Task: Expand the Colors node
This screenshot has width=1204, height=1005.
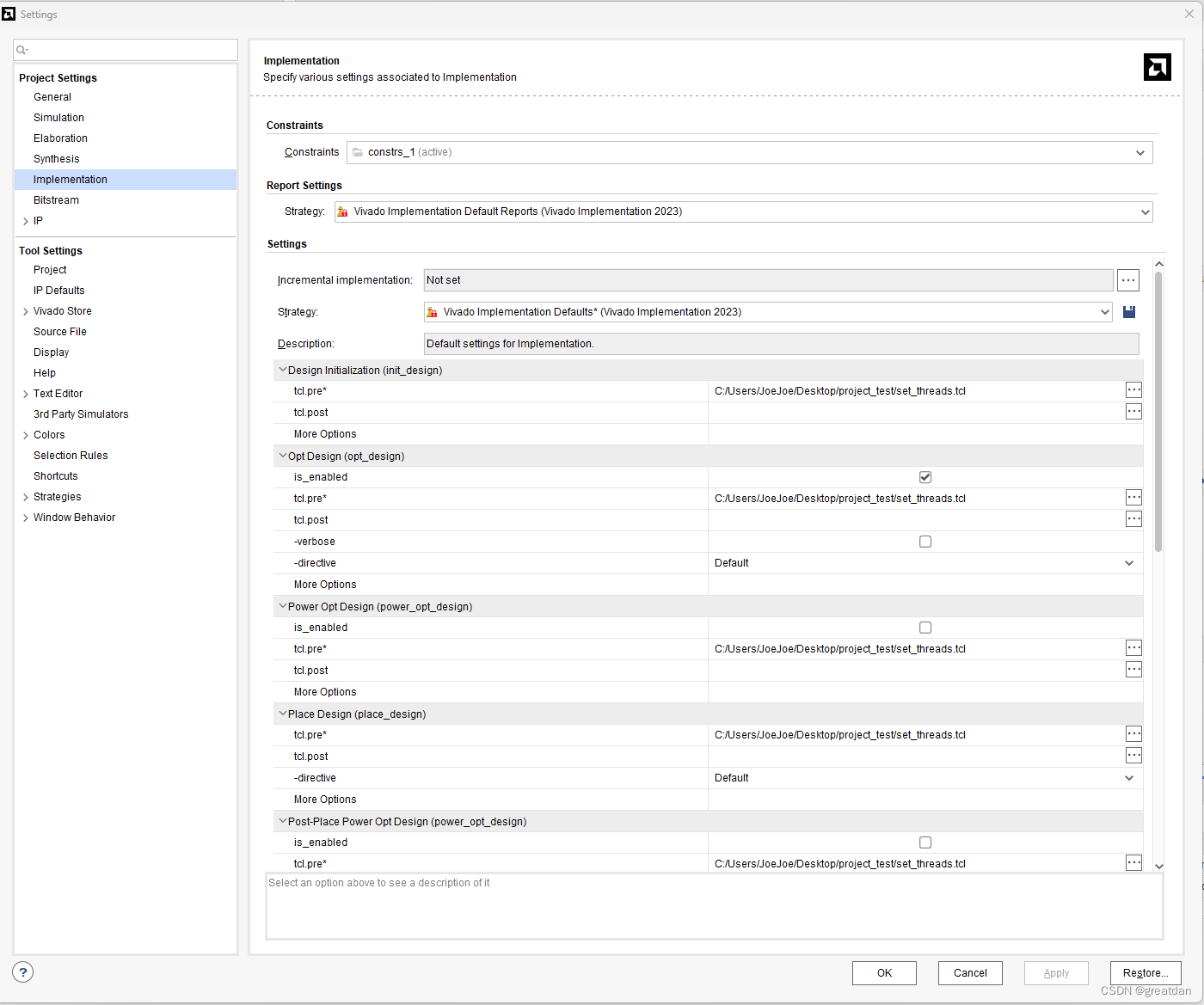Action: [26, 435]
